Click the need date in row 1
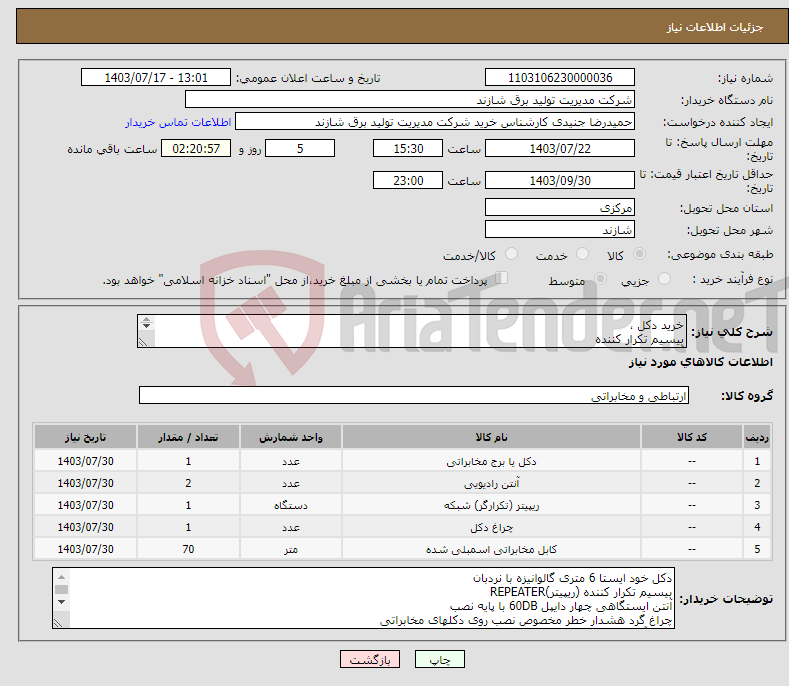The width and height of the screenshot is (789, 686). (x=86, y=462)
